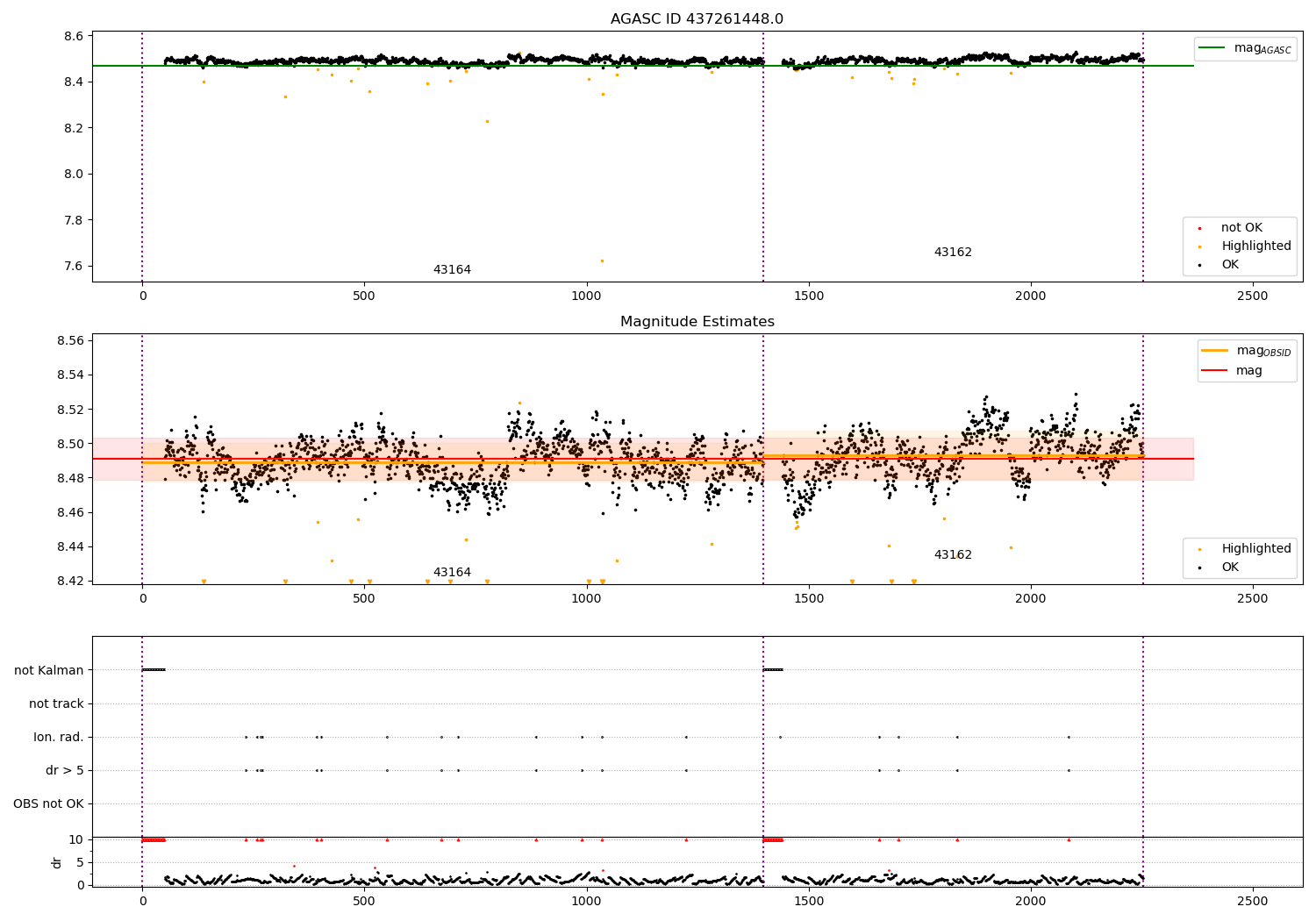Viewport: 1316px width, 921px height.
Task: Click the 'not track' axis label
Action: point(56,703)
